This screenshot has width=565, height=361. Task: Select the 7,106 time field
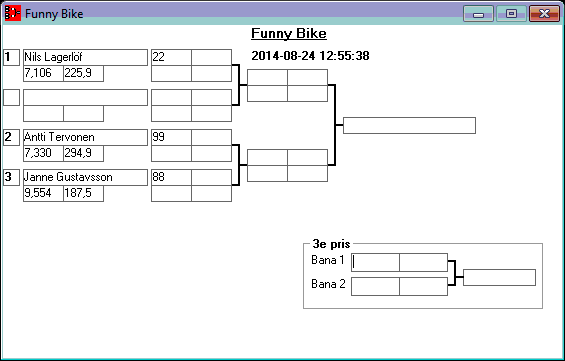[44, 73]
